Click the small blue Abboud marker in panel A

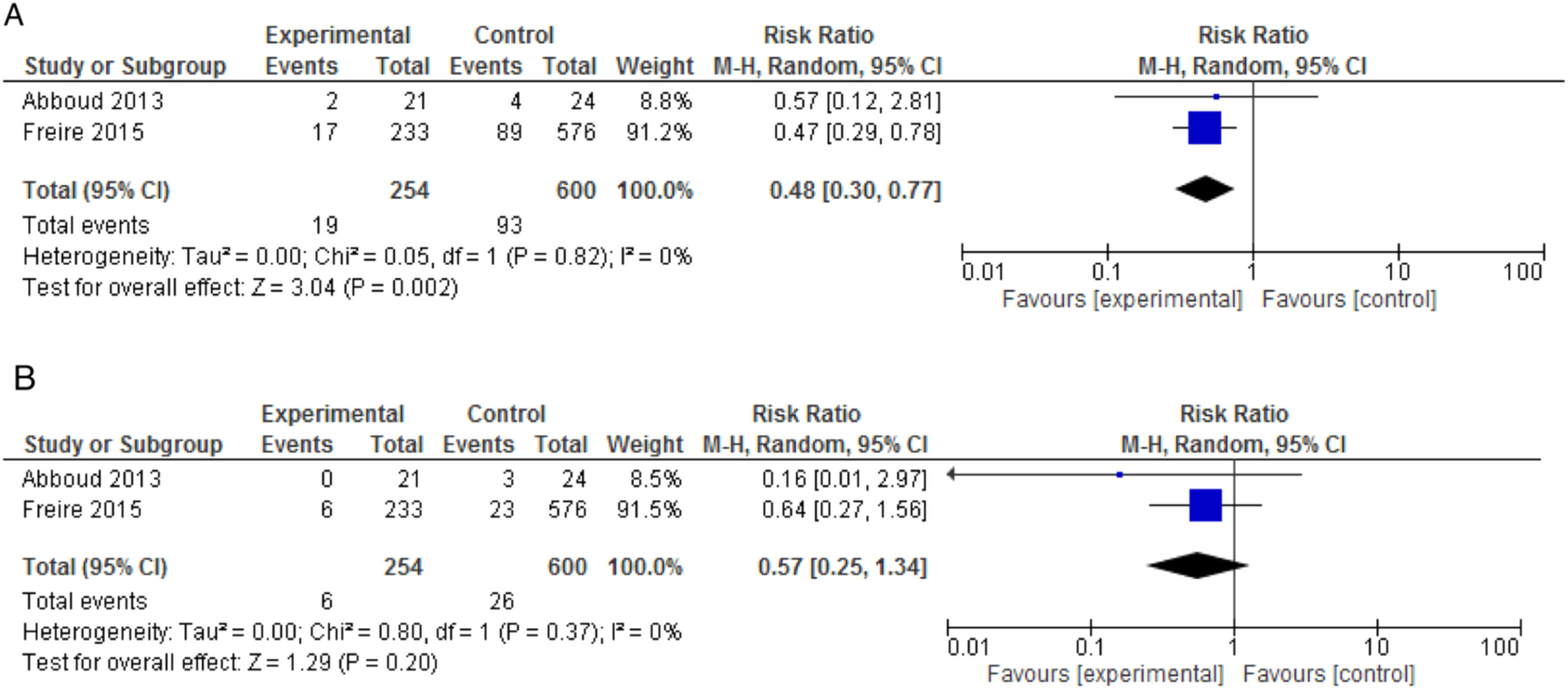[1216, 97]
